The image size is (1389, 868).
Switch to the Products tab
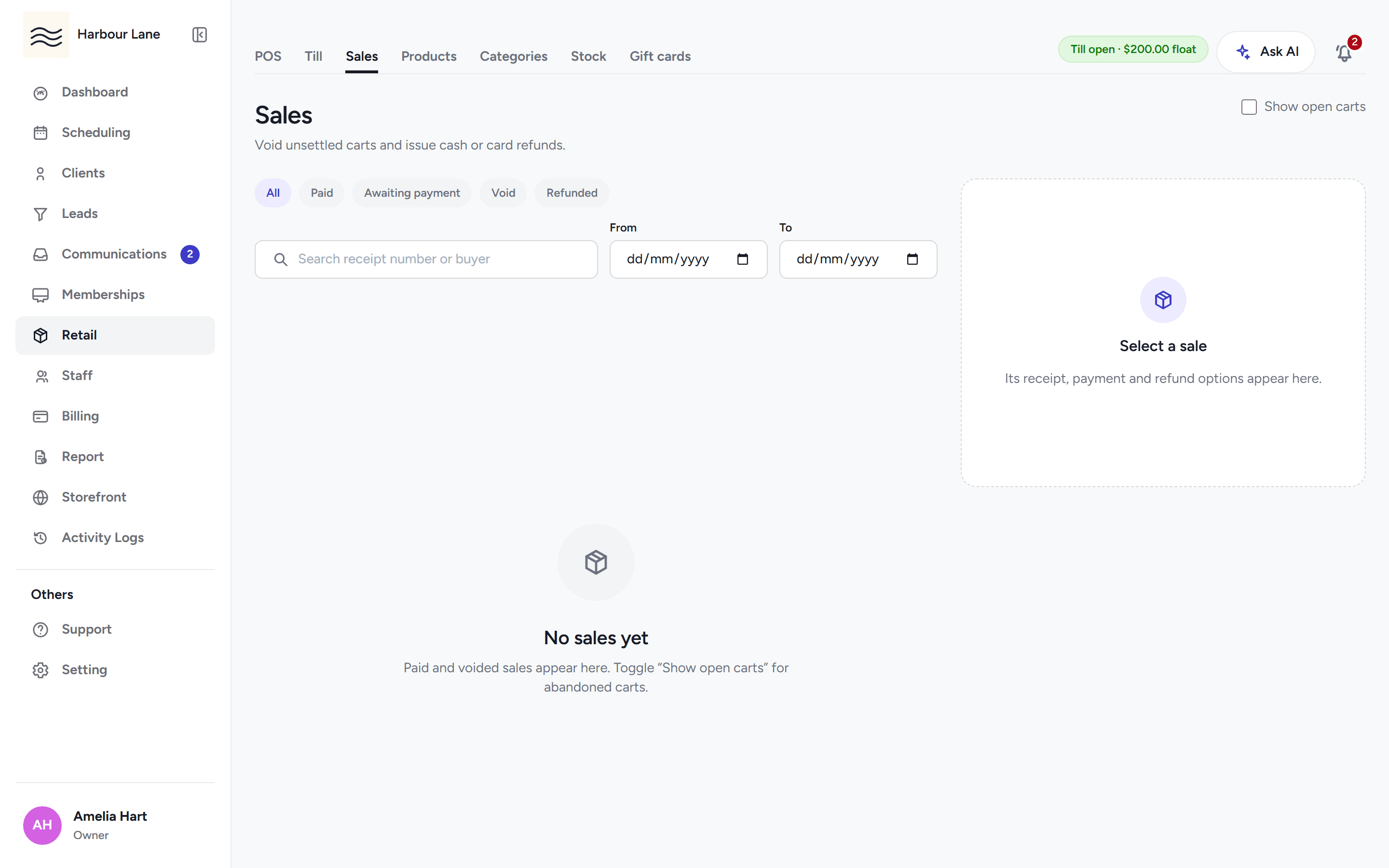429,56
